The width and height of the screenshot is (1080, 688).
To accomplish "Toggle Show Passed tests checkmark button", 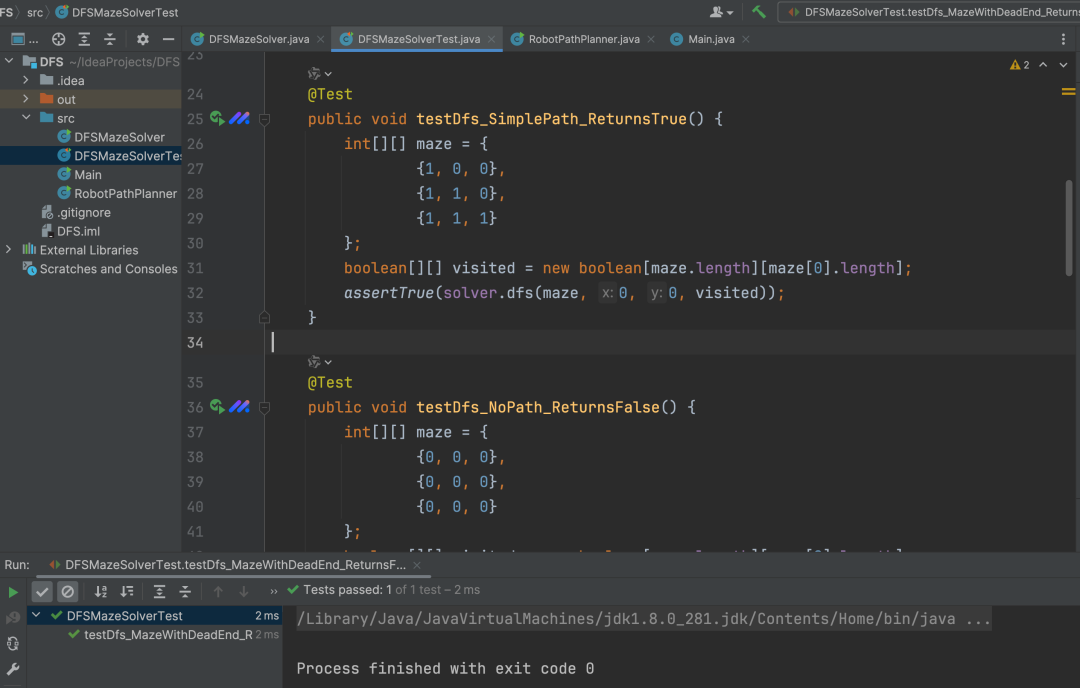I will point(42,591).
